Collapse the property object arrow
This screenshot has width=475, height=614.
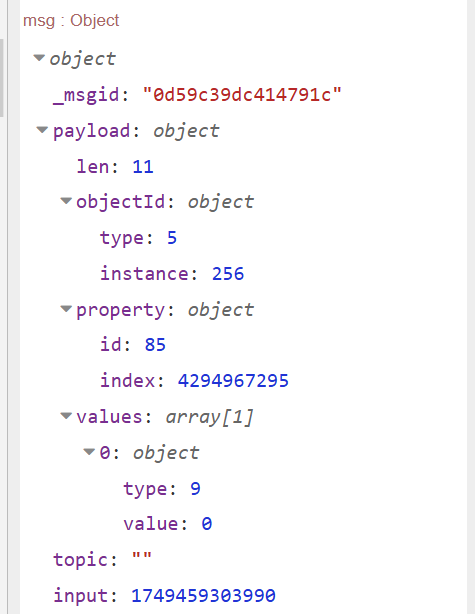point(66,309)
